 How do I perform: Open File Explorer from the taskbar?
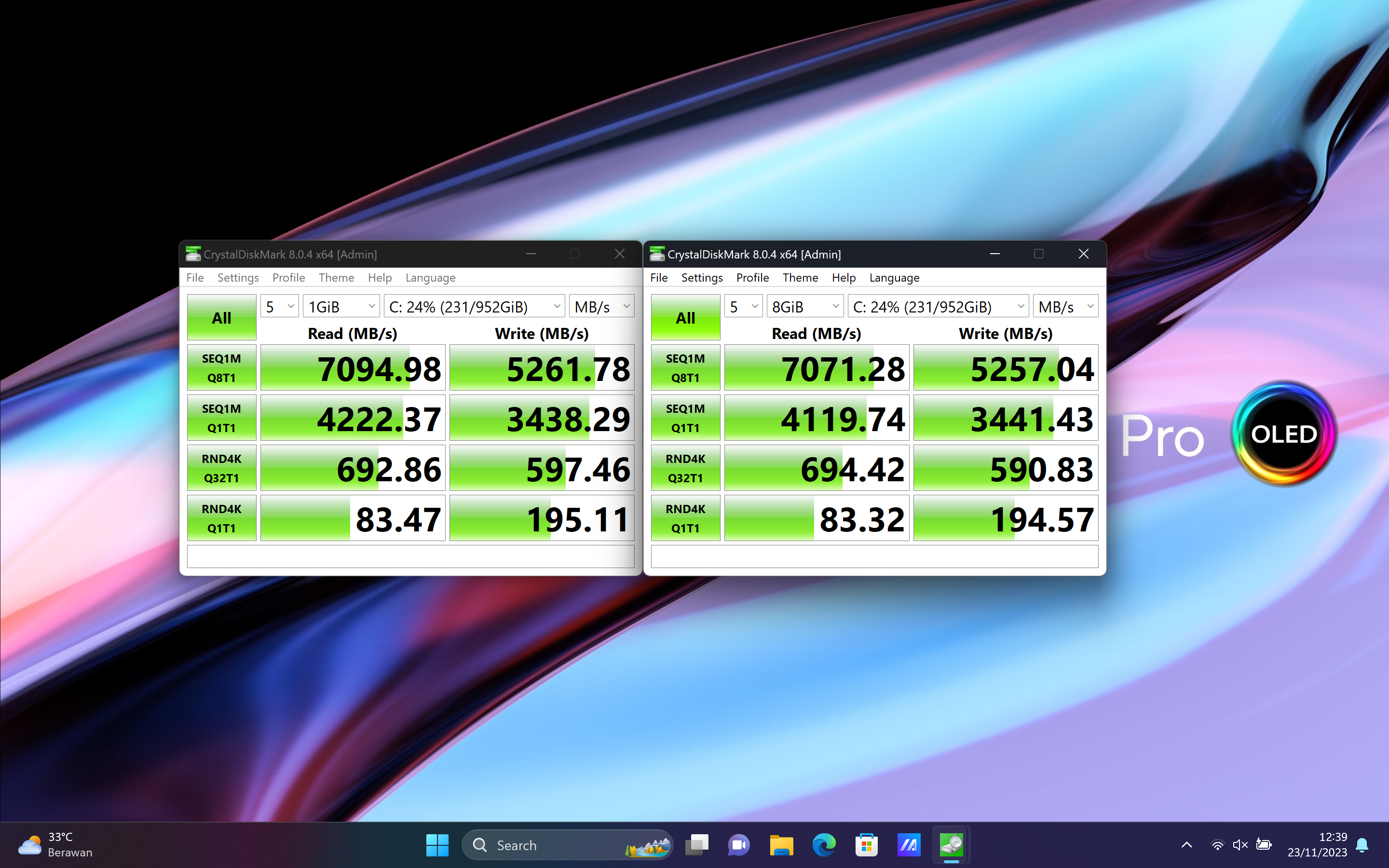pyautogui.click(x=781, y=845)
